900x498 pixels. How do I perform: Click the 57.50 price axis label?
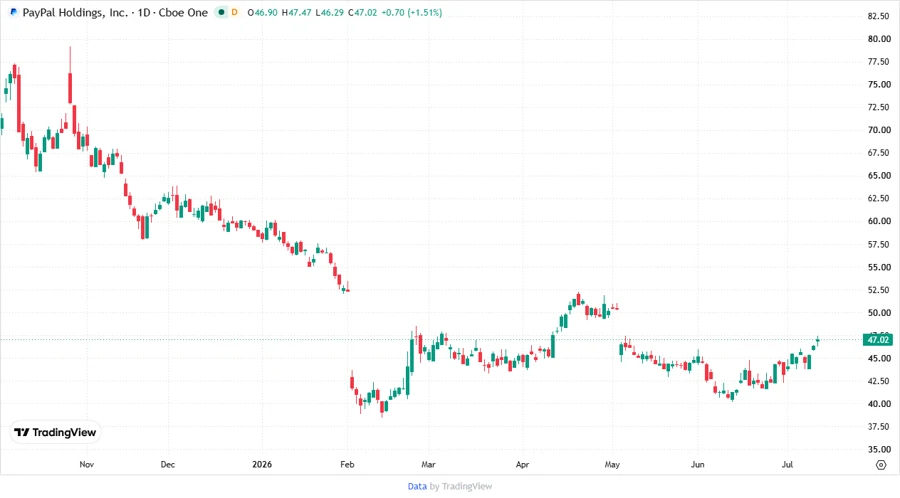click(879, 244)
